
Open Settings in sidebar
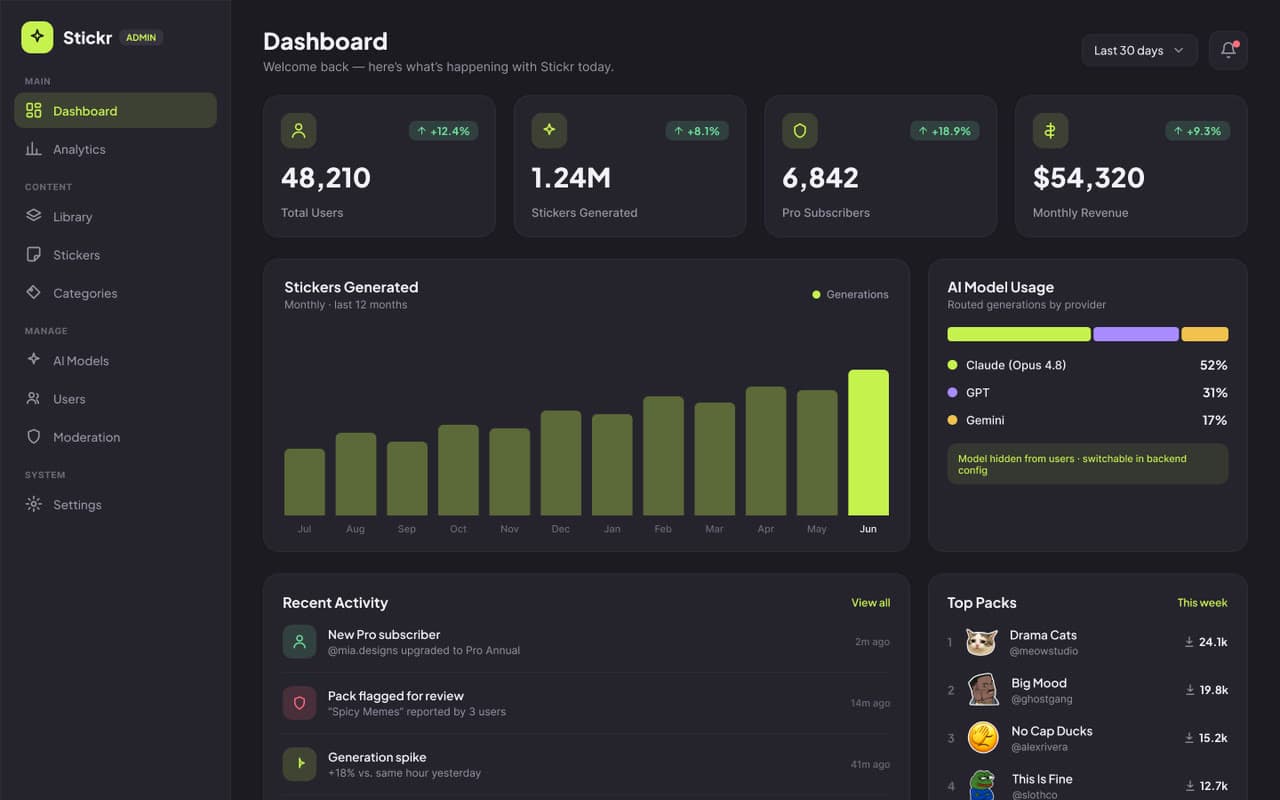click(x=115, y=505)
